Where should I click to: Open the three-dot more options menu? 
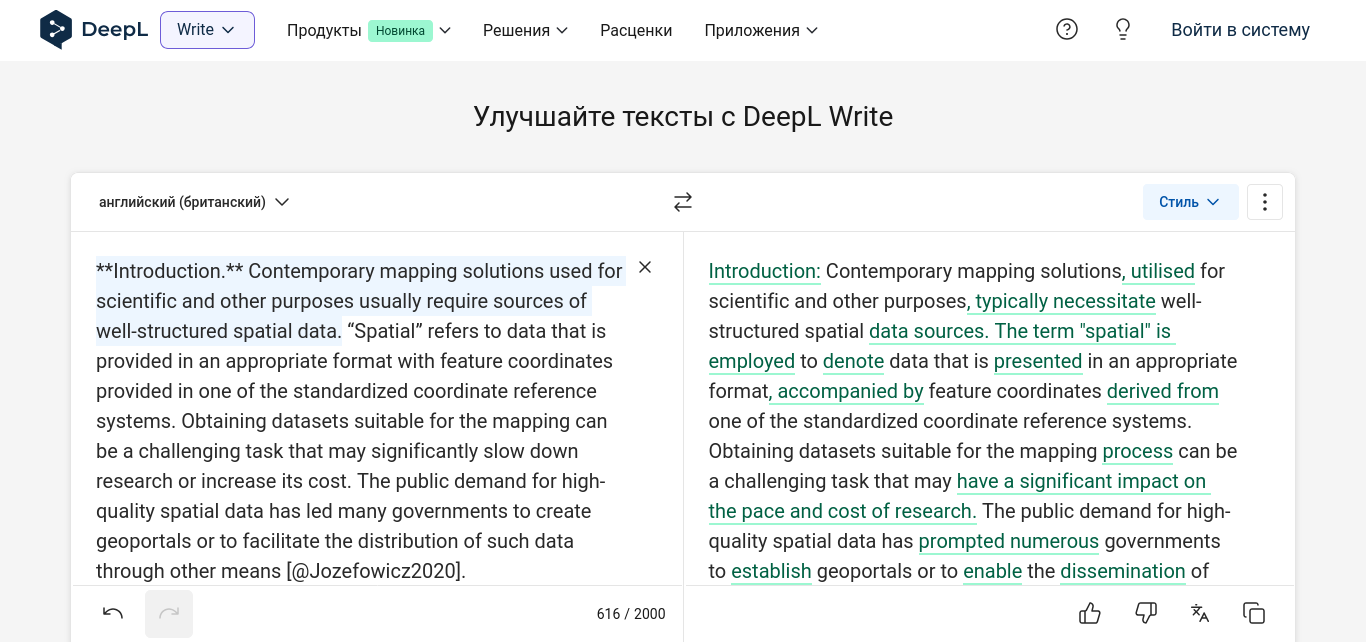tap(1265, 202)
